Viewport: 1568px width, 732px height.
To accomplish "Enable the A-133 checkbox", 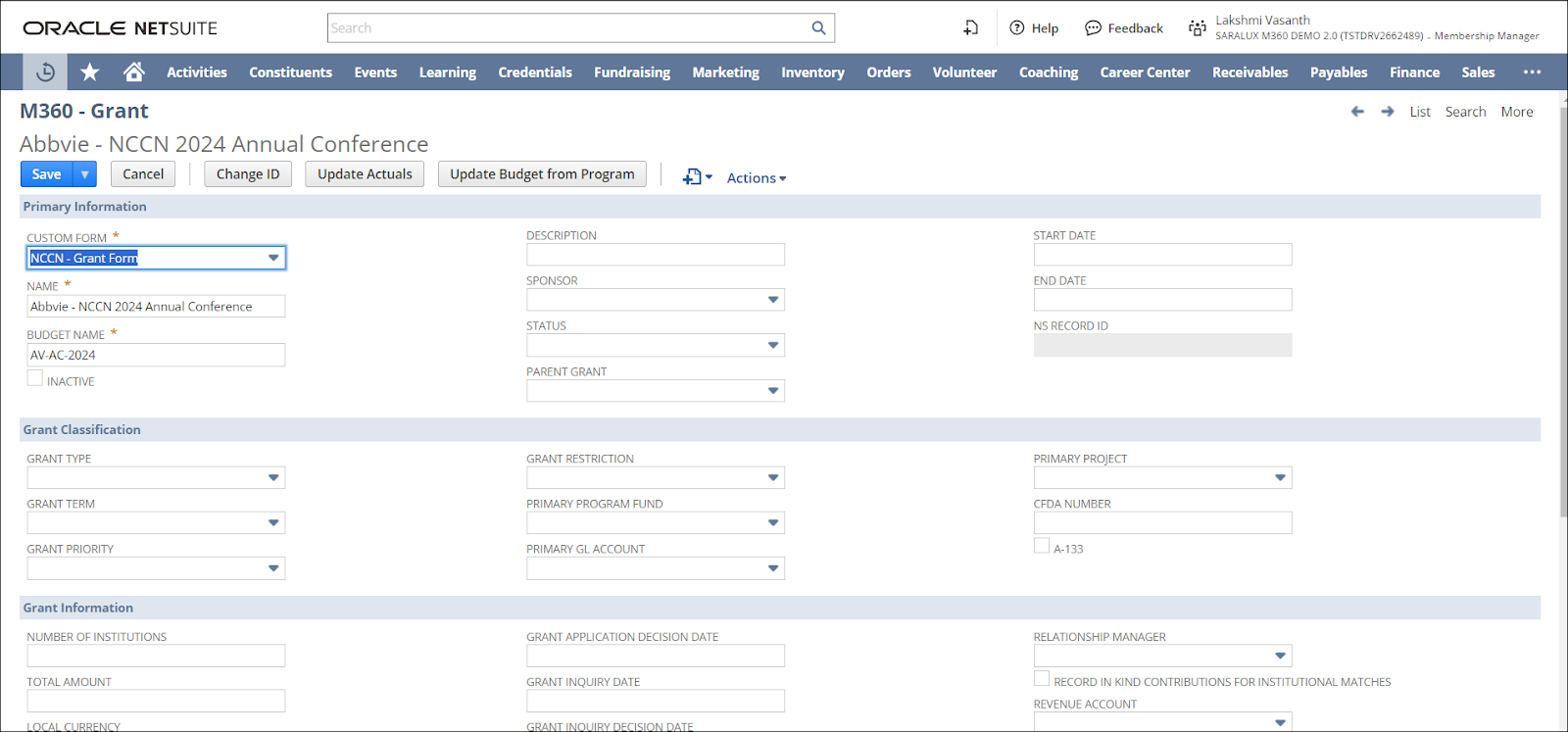I will pyautogui.click(x=1042, y=546).
